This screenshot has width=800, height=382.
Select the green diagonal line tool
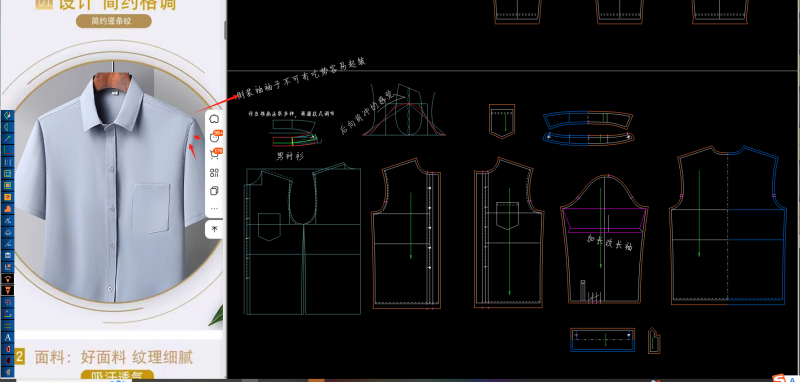click(8, 138)
